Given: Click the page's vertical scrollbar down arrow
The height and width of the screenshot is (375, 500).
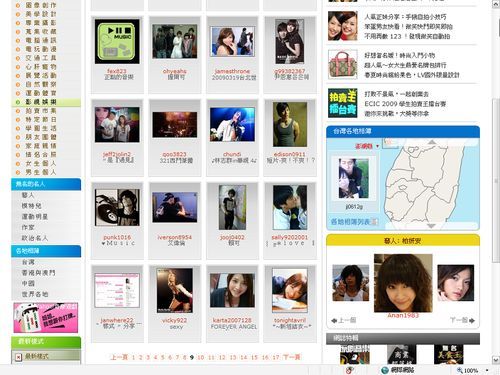Looking at the screenshot, I should click(496, 360).
